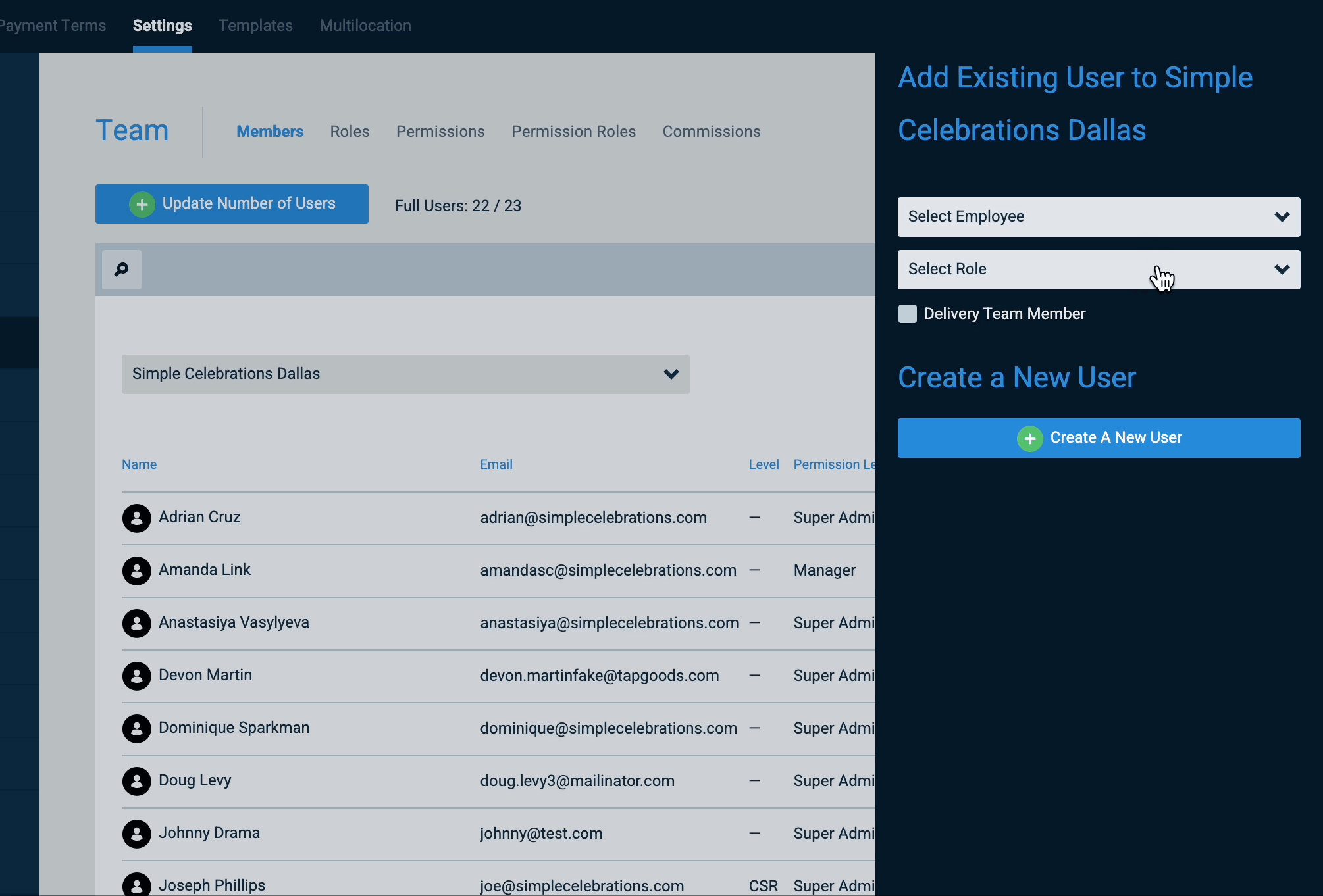Open Doug Levy's member name

pyautogui.click(x=195, y=780)
